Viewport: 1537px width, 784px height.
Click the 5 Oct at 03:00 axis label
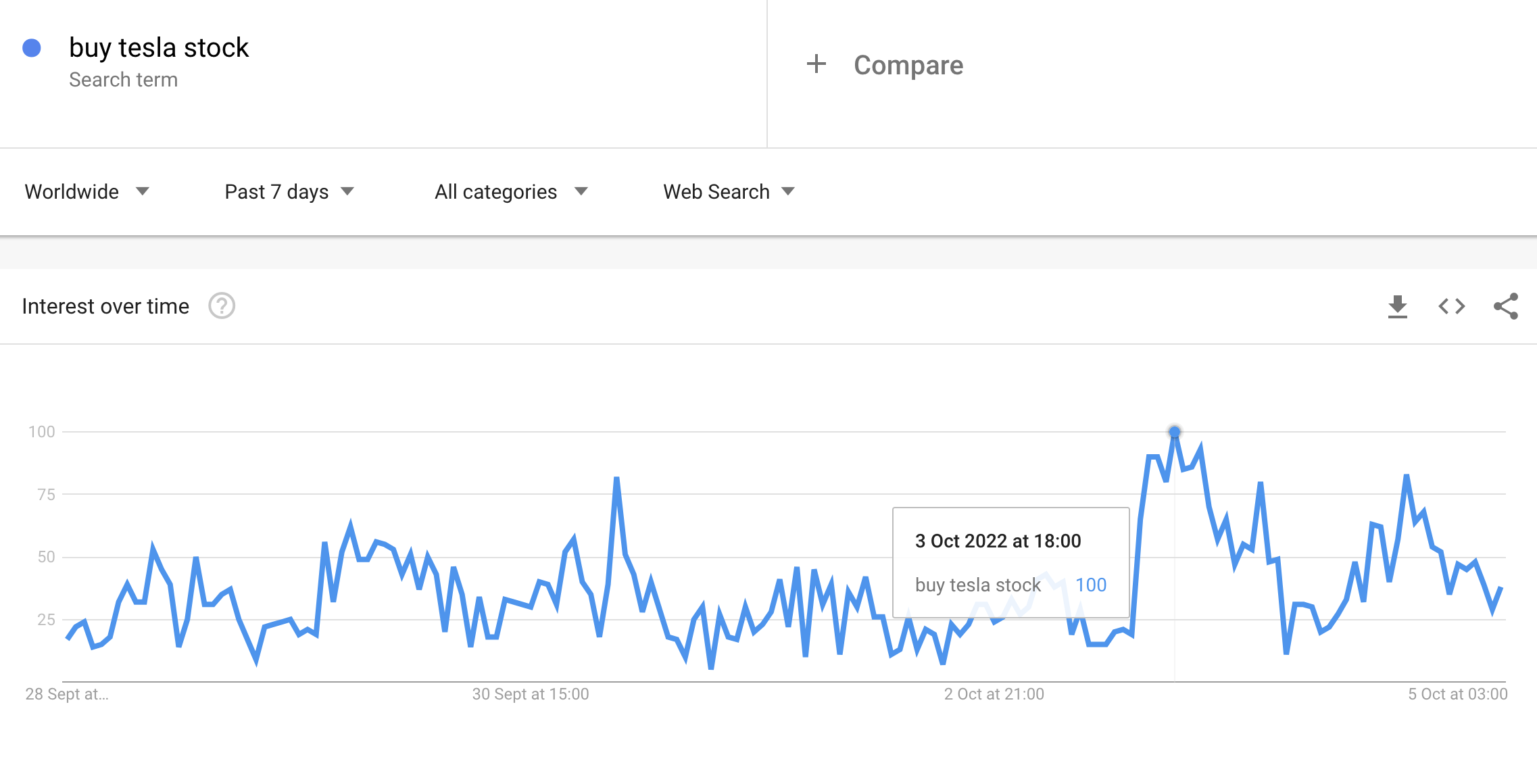tap(1457, 694)
